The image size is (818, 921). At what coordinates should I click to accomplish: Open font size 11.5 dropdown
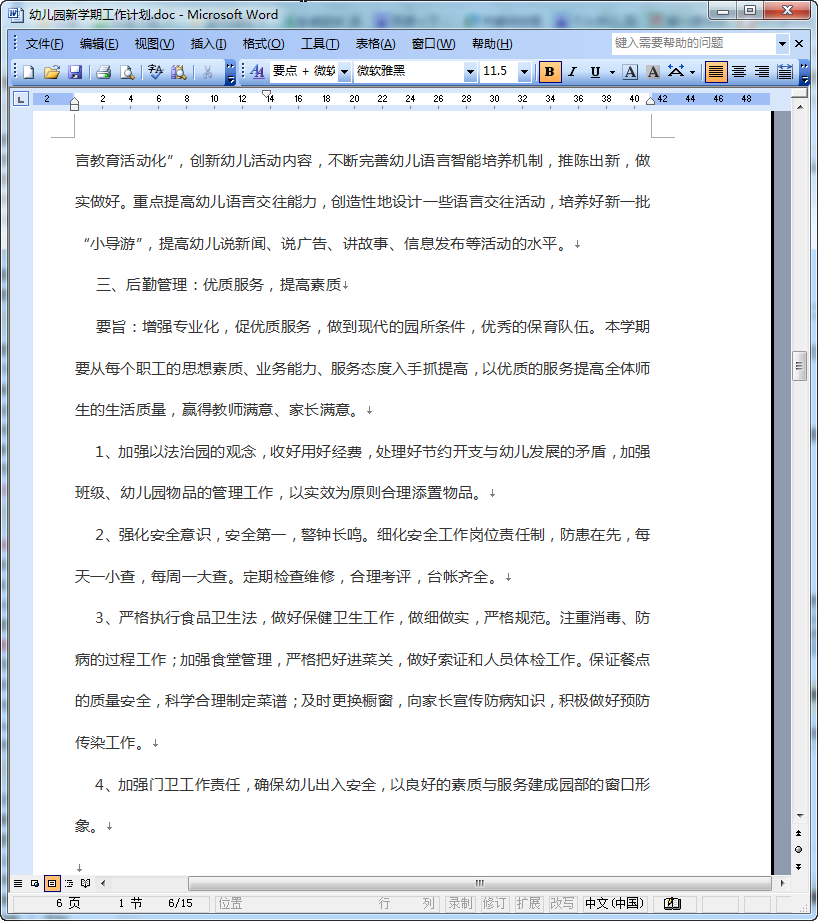click(x=524, y=72)
